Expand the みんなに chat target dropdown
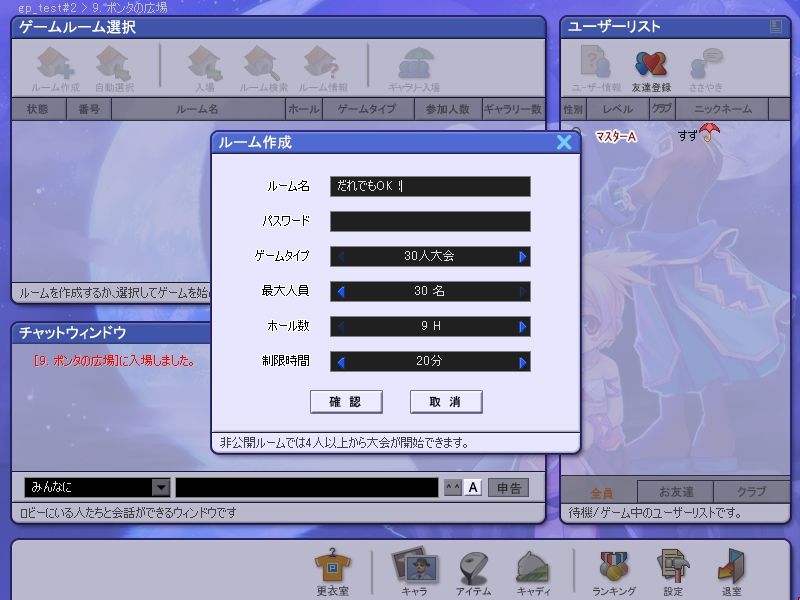Screen dimensions: 800x600 (x=161, y=487)
